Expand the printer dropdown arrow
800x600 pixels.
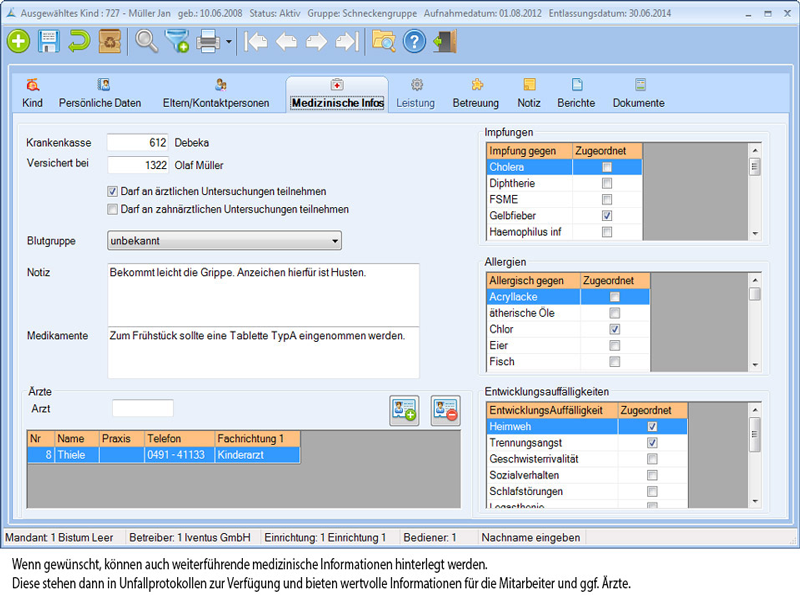[229, 42]
